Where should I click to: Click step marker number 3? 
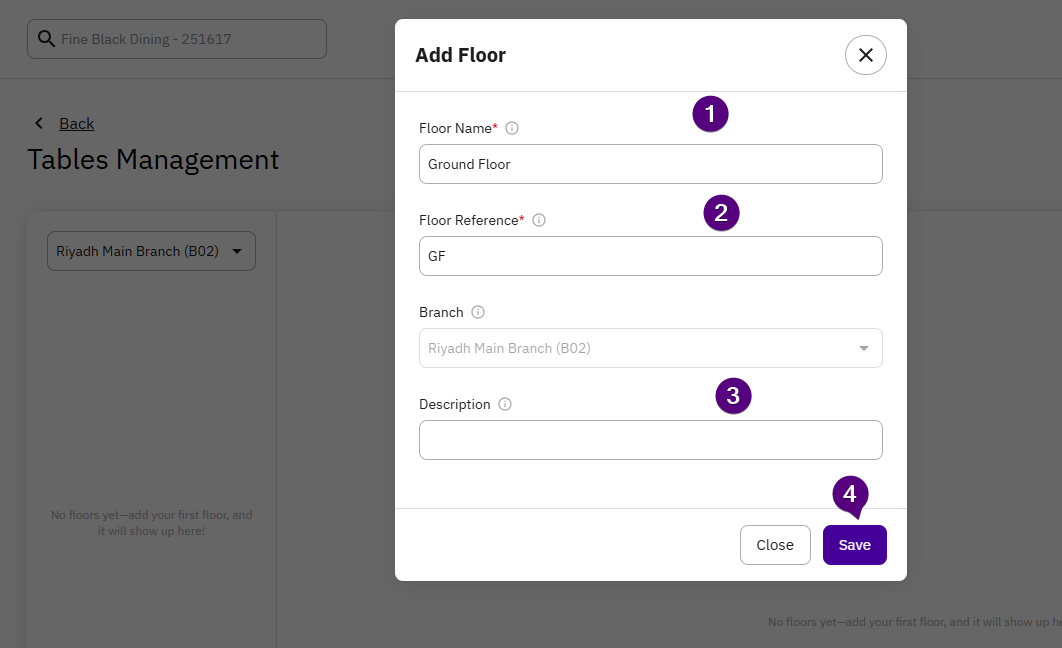[733, 396]
